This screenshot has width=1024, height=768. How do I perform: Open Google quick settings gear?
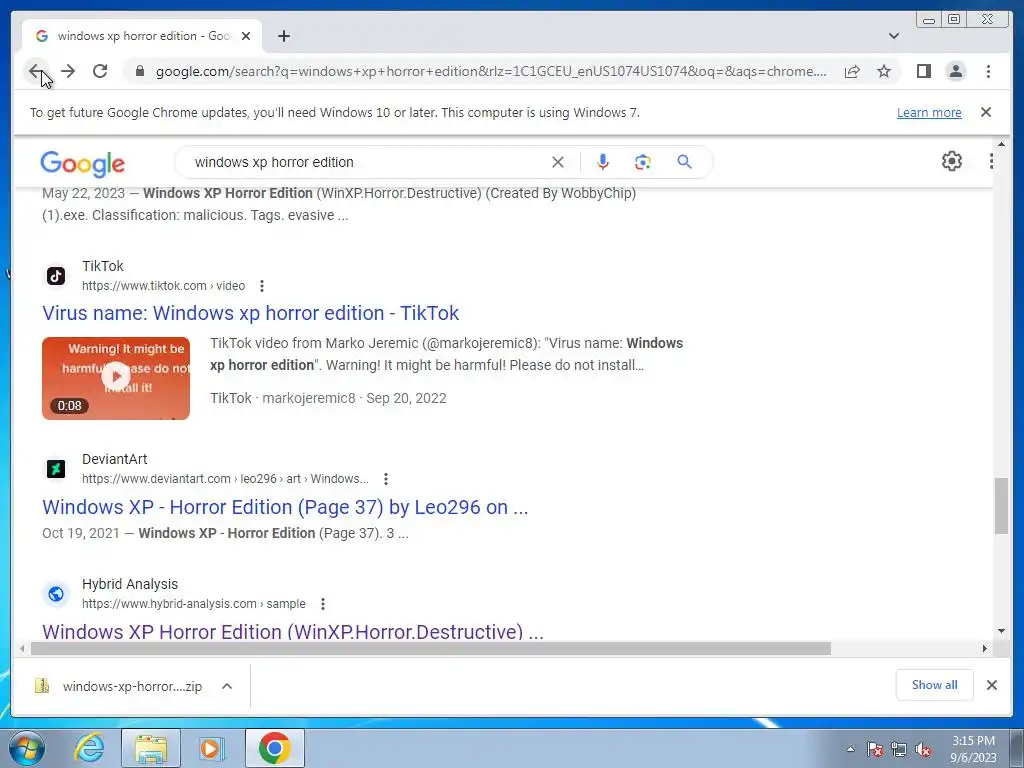tap(952, 161)
